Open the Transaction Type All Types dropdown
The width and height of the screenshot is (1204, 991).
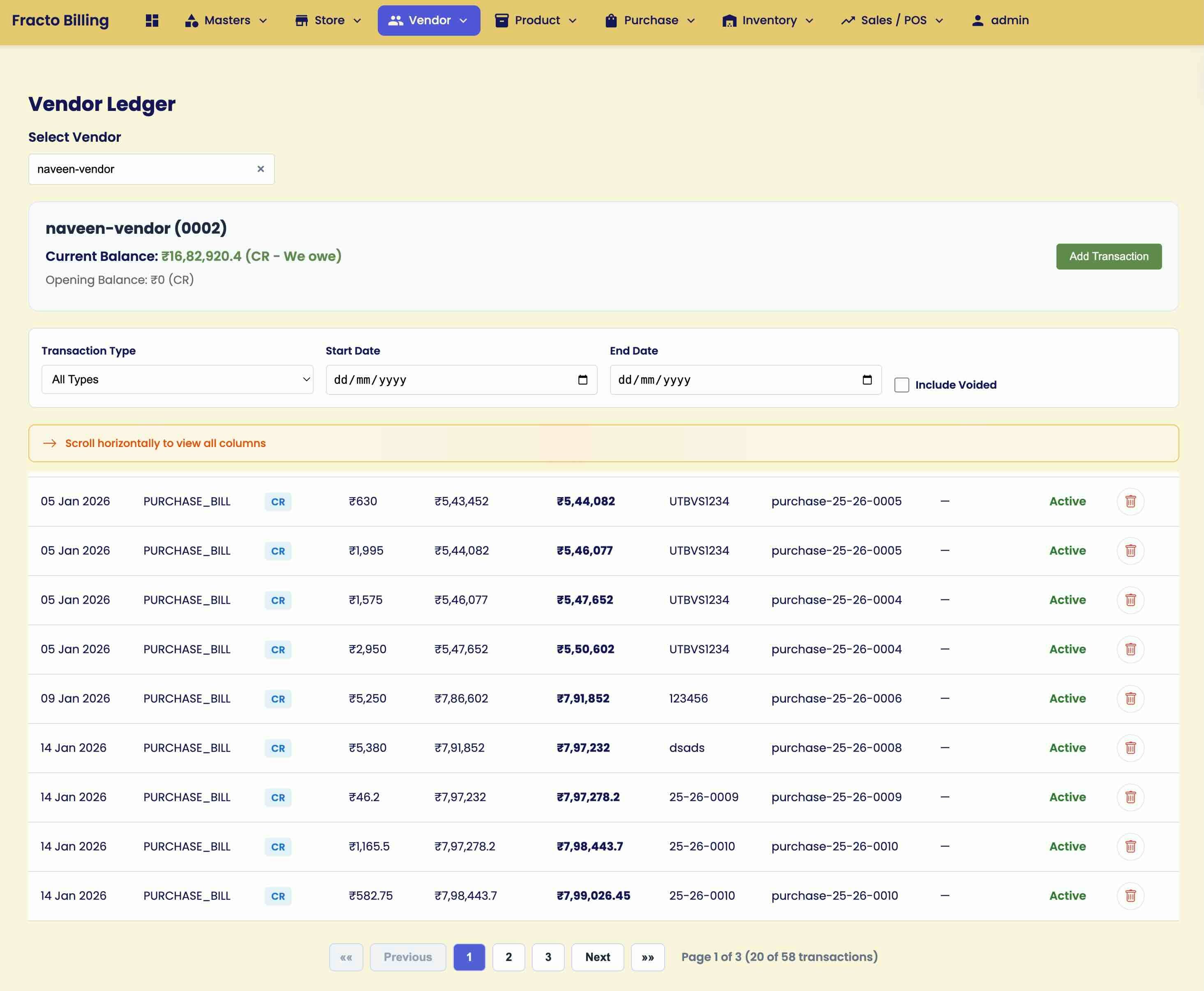[177, 380]
